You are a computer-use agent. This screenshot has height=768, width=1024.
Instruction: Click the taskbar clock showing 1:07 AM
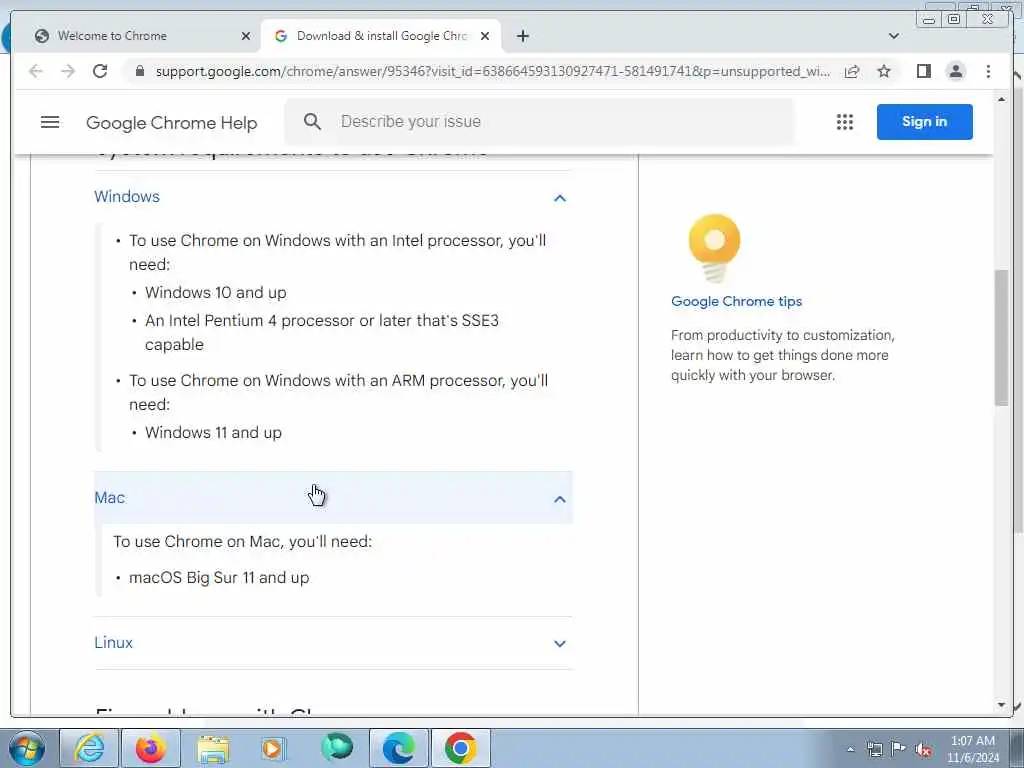tap(973, 748)
